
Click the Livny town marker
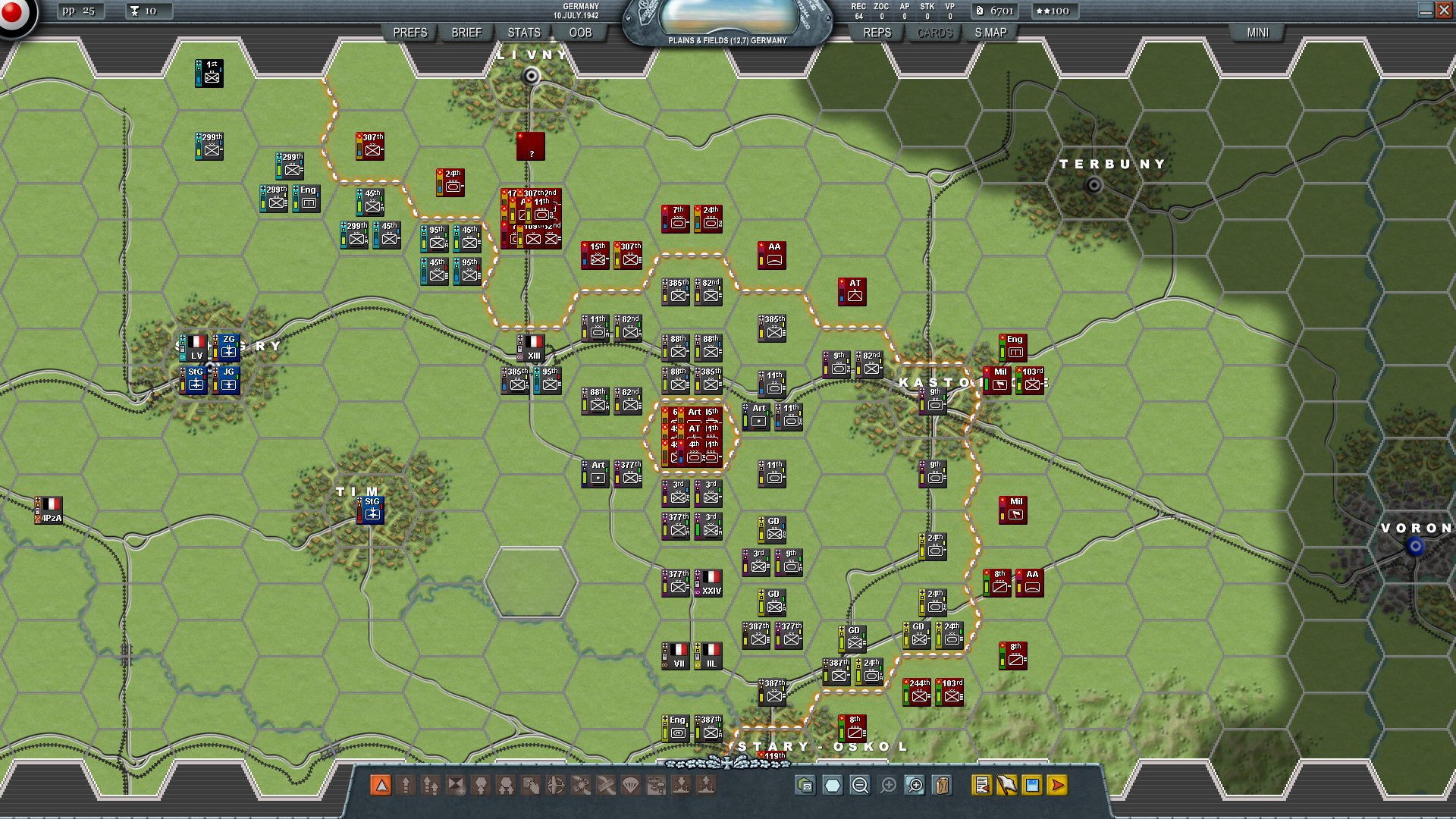pos(532,75)
